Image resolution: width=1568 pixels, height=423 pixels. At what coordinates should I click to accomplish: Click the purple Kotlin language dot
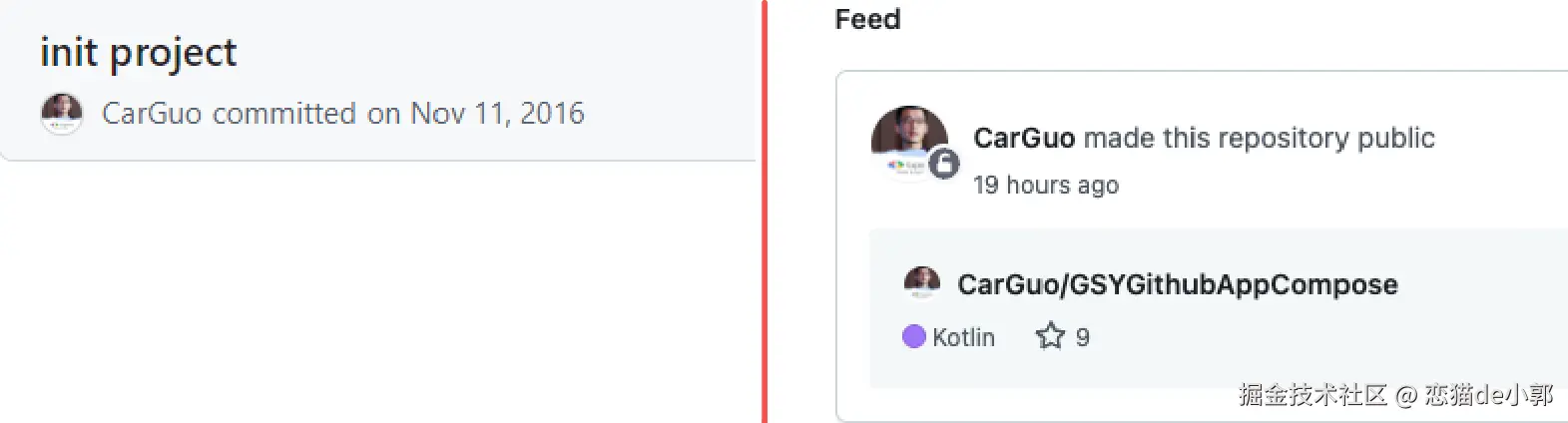pos(913,337)
